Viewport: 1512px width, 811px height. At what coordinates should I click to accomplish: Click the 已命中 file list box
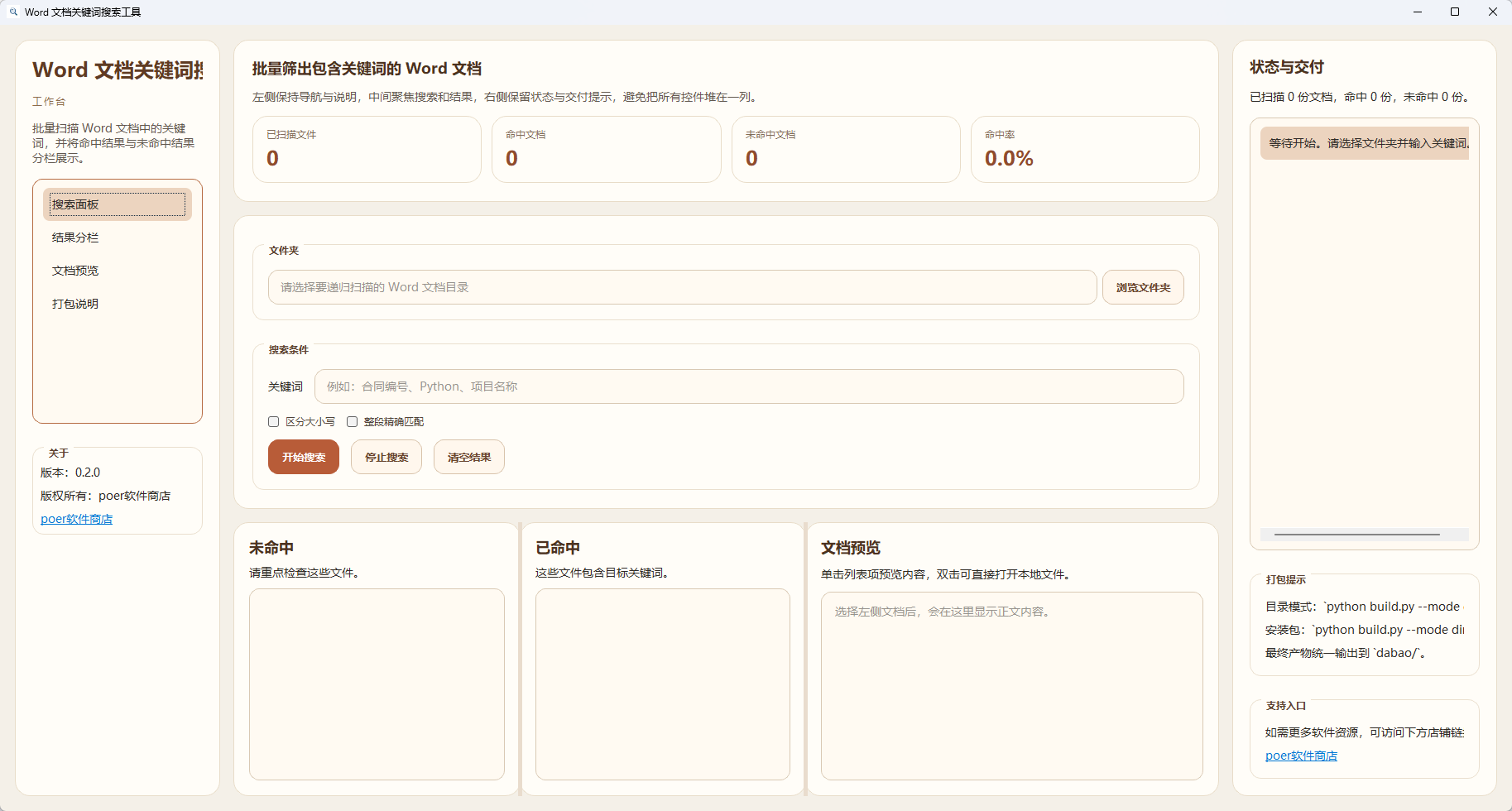tap(663, 684)
